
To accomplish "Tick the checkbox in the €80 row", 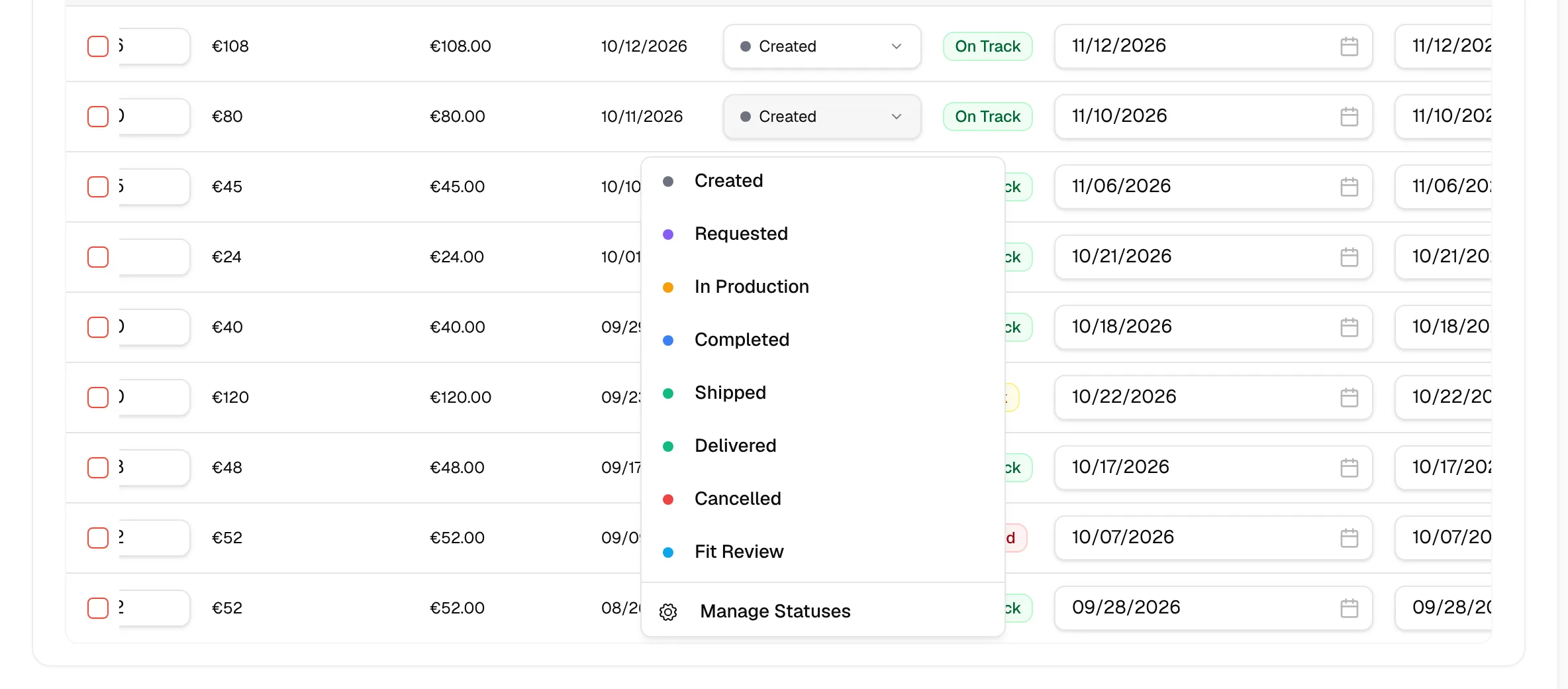I will click(98, 117).
